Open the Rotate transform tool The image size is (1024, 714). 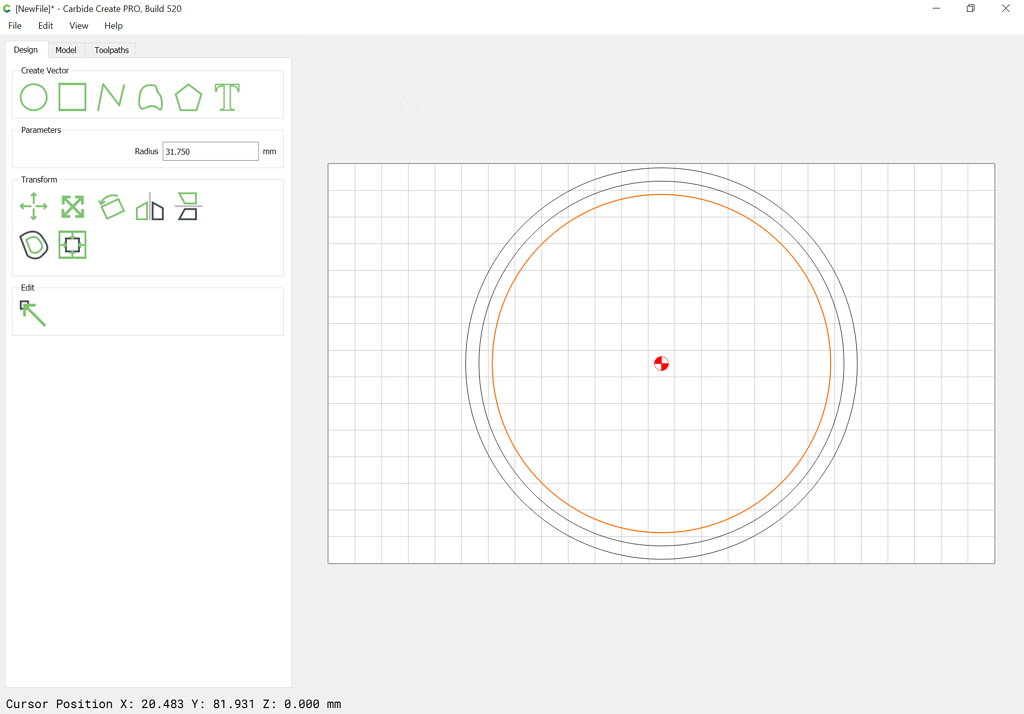(110, 207)
